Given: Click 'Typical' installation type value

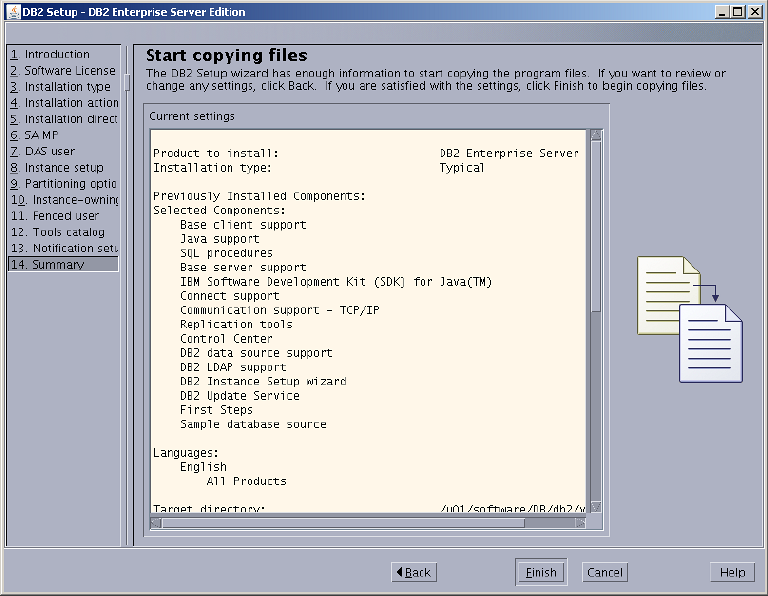Looking at the screenshot, I should coord(461,168).
